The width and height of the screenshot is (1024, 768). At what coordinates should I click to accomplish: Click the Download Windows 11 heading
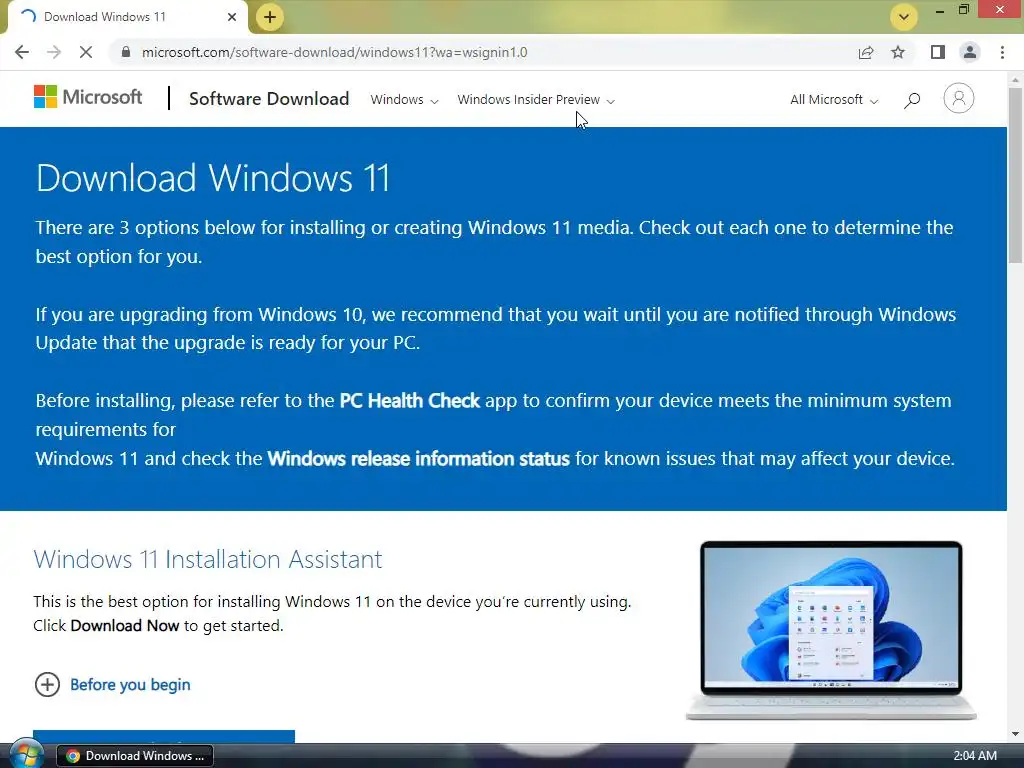click(213, 178)
